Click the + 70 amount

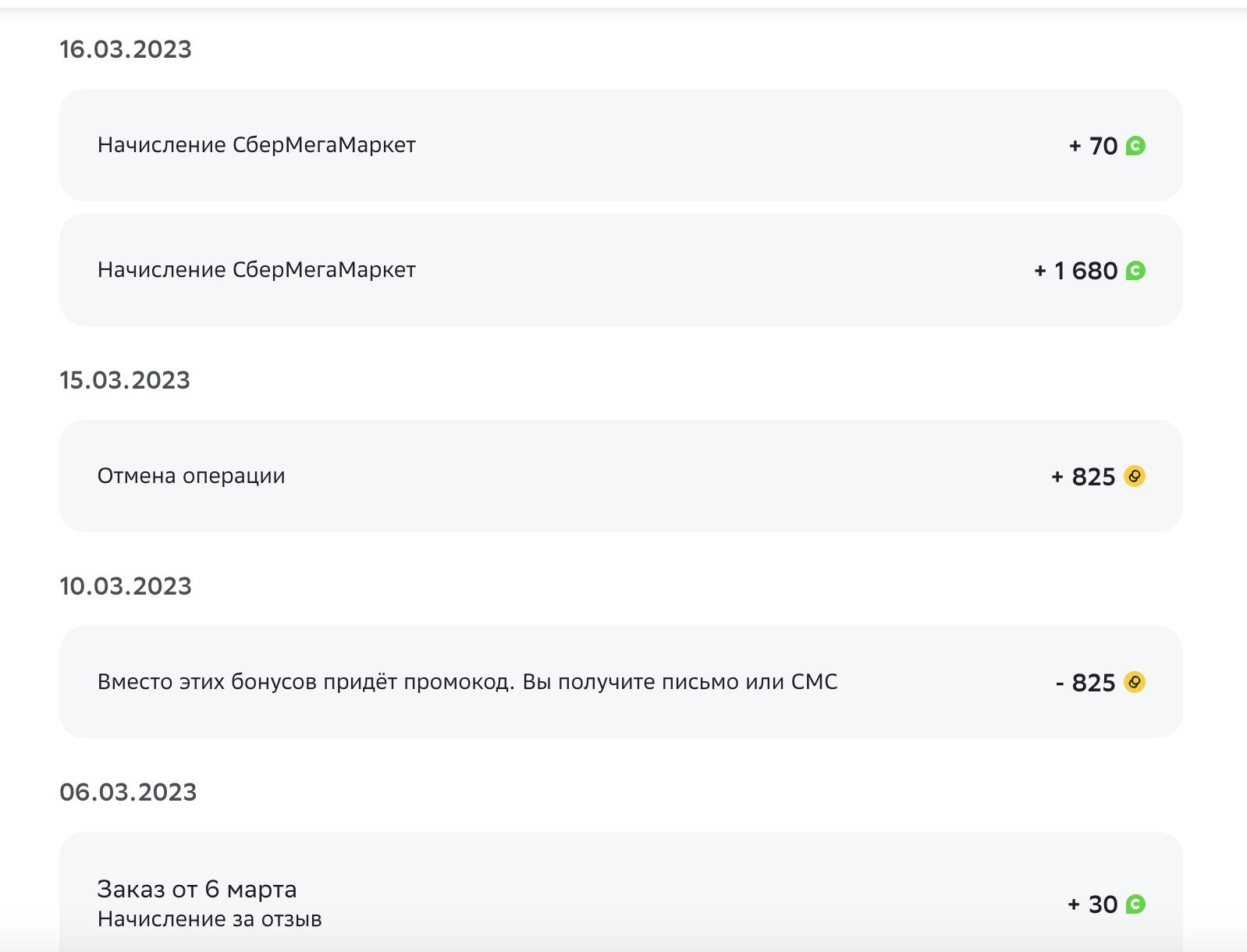point(1093,146)
